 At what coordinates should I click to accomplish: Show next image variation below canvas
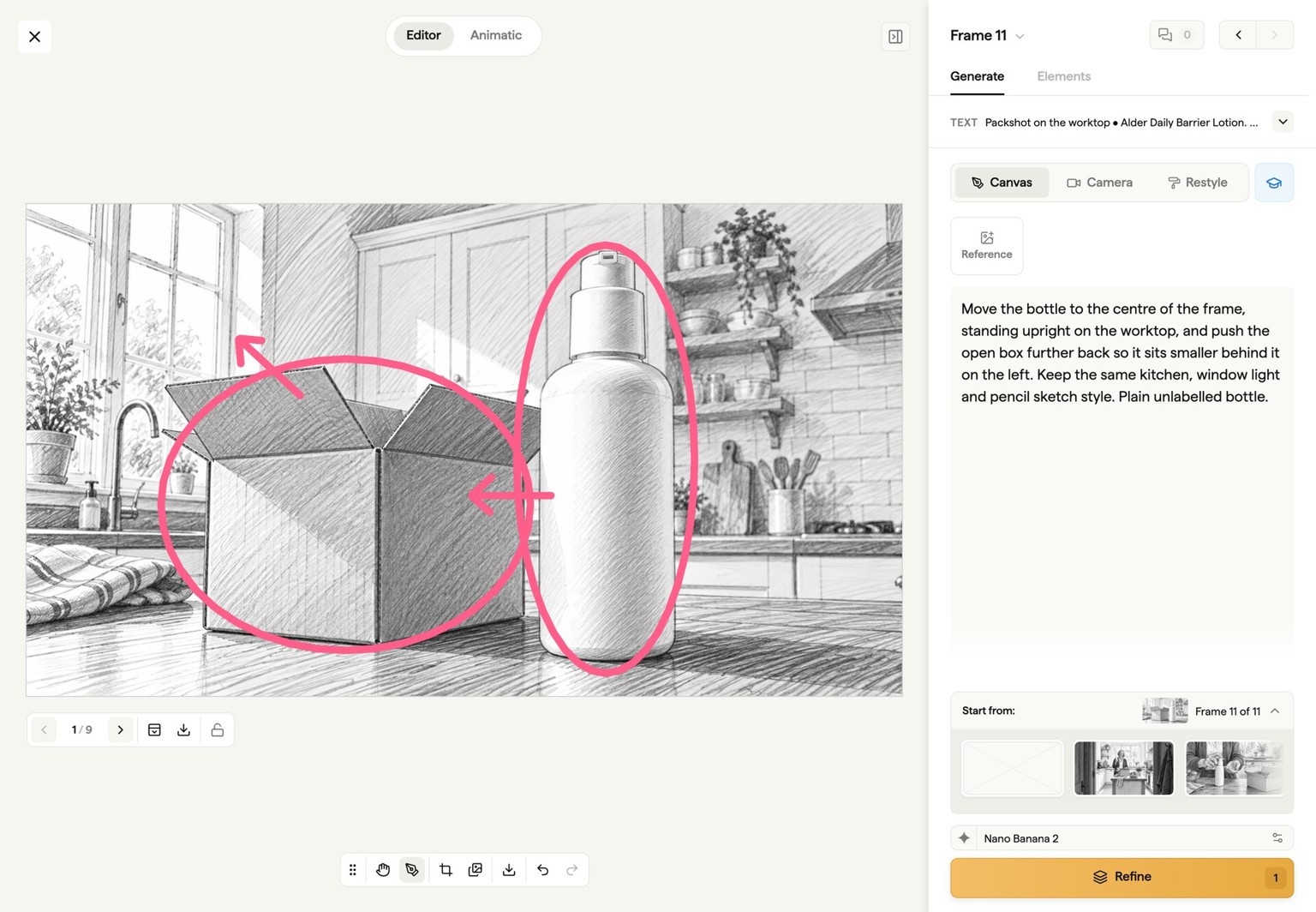pos(120,729)
